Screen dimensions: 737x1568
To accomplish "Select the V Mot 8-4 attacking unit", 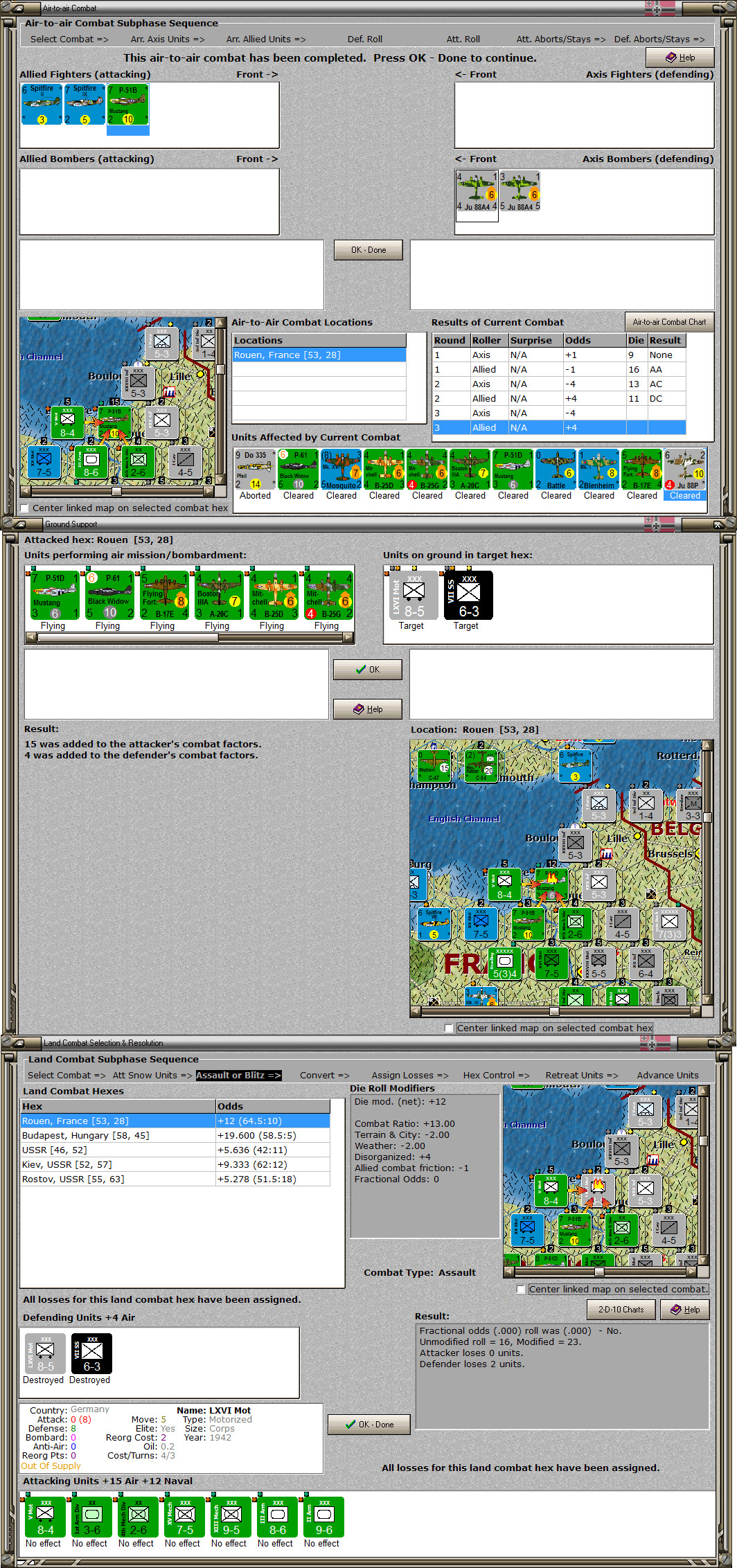I will tap(45, 1517).
